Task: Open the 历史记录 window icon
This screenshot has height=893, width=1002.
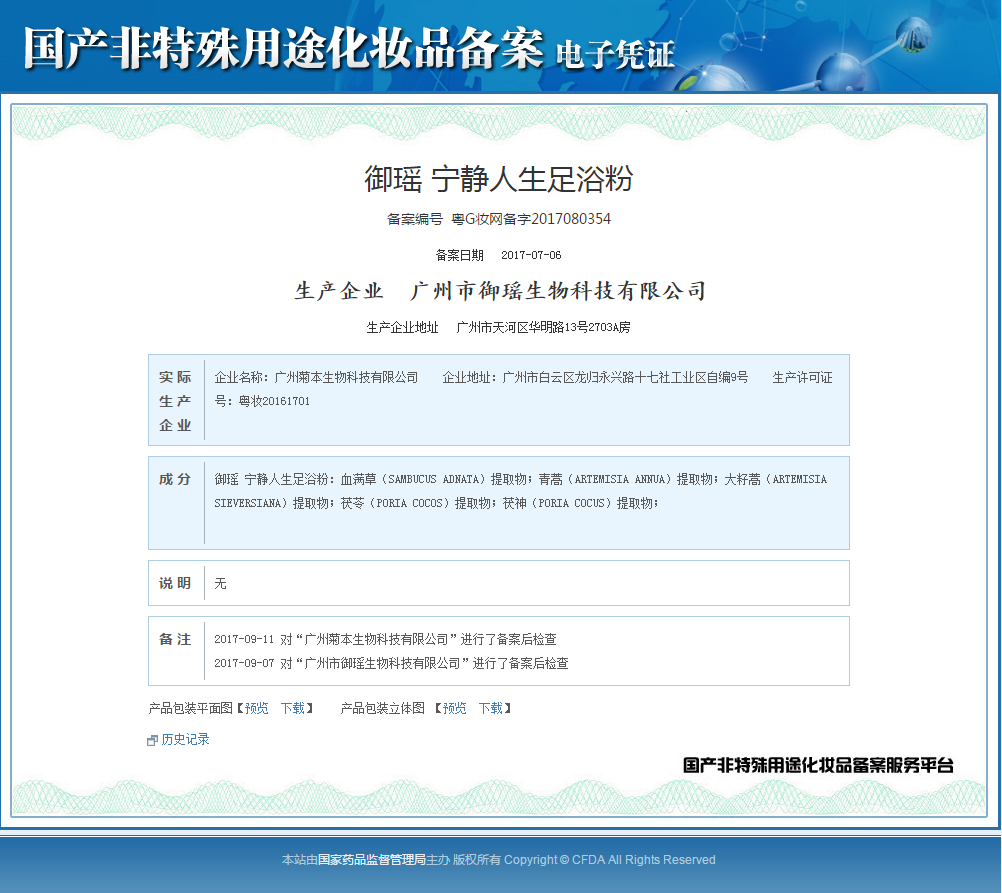Action: pos(150,740)
